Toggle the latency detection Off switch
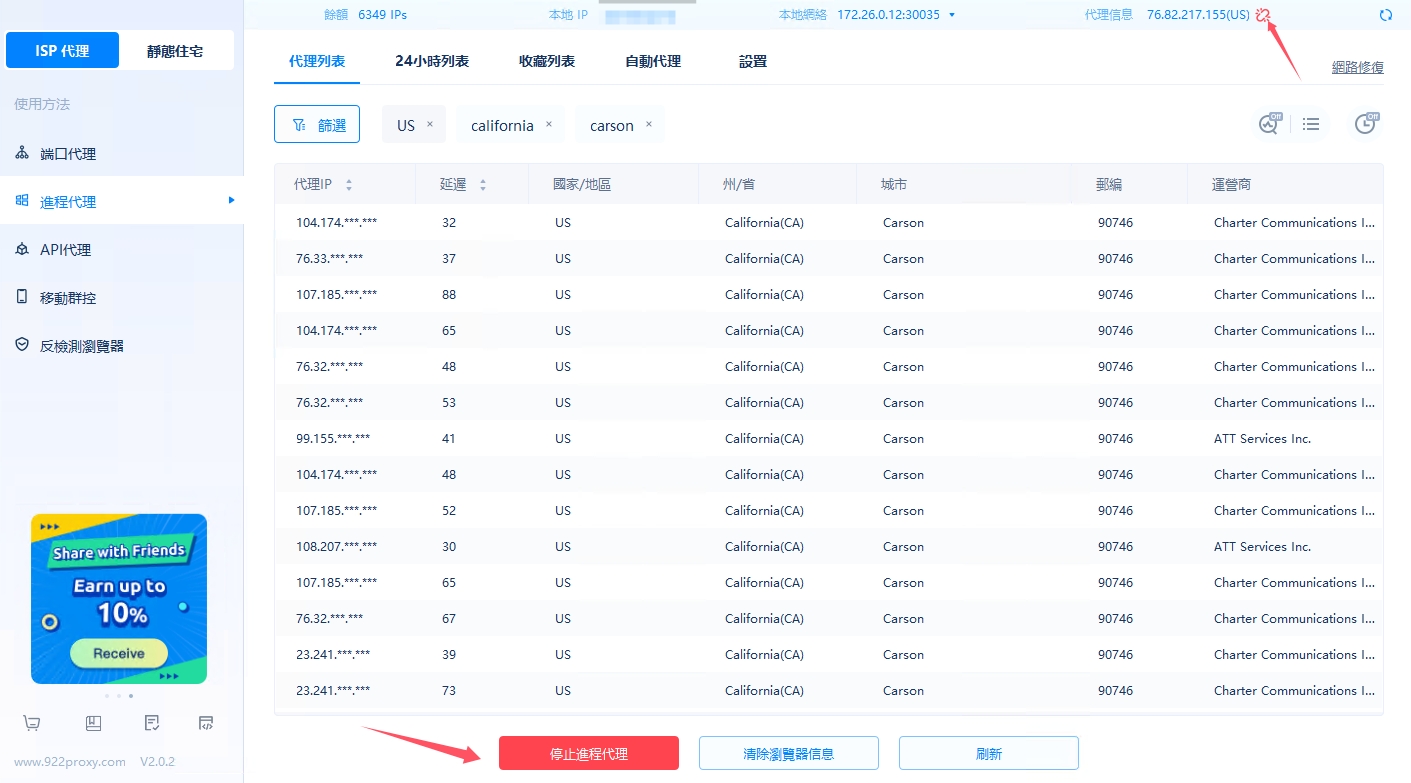This screenshot has width=1411, height=783. pyautogui.click(x=1269, y=124)
